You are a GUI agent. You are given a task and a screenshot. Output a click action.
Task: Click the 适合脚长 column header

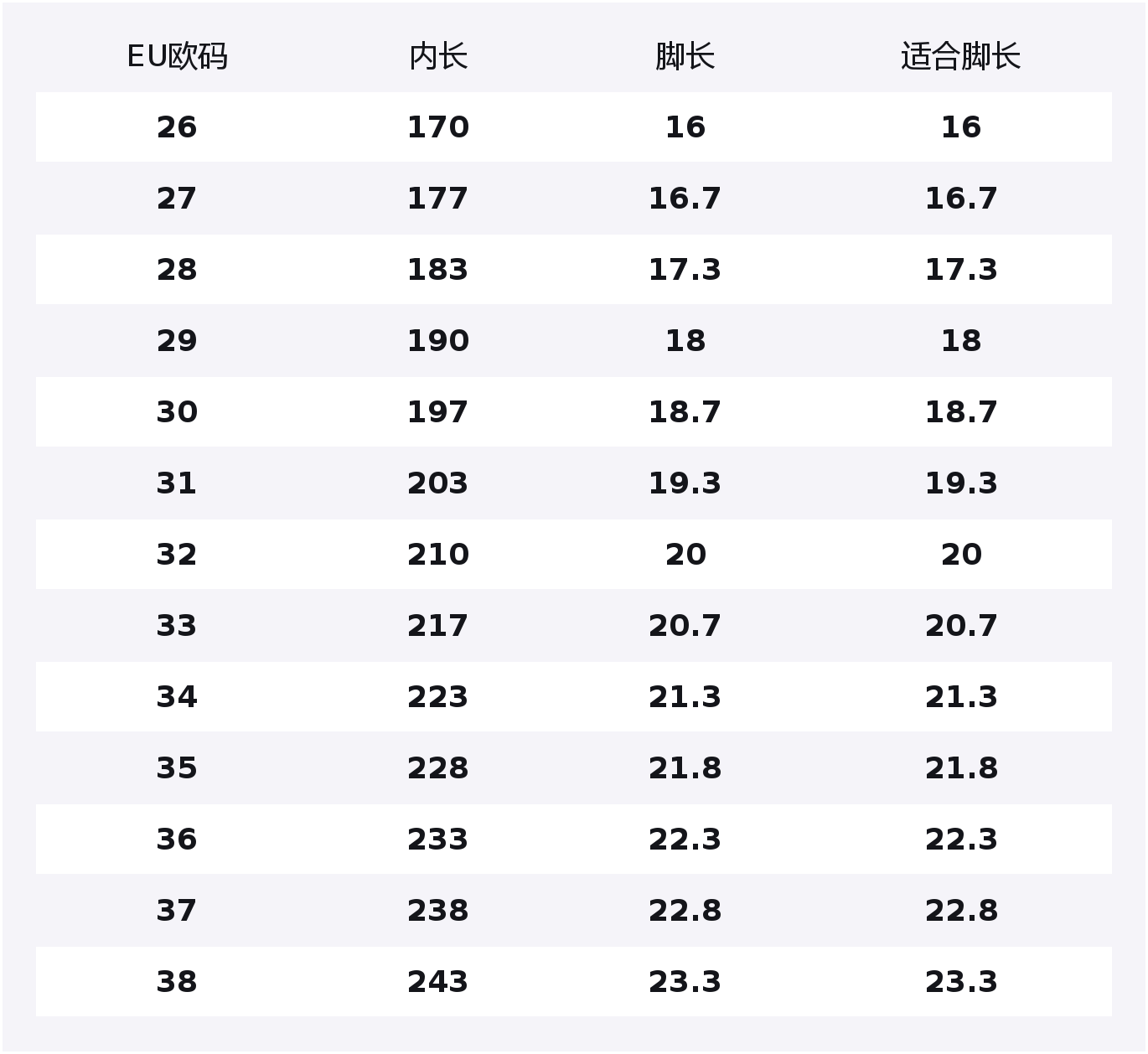coord(960,57)
